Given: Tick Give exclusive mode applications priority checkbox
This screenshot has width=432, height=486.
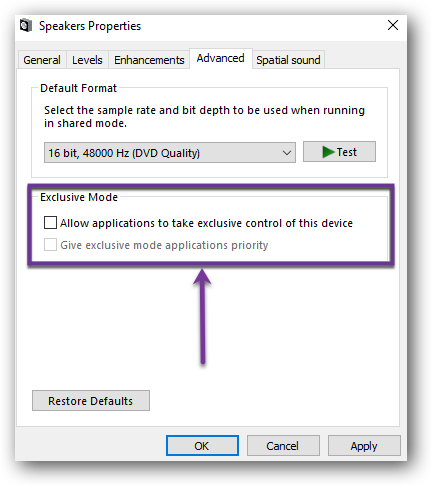Looking at the screenshot, I should click(x=50, y=245).
